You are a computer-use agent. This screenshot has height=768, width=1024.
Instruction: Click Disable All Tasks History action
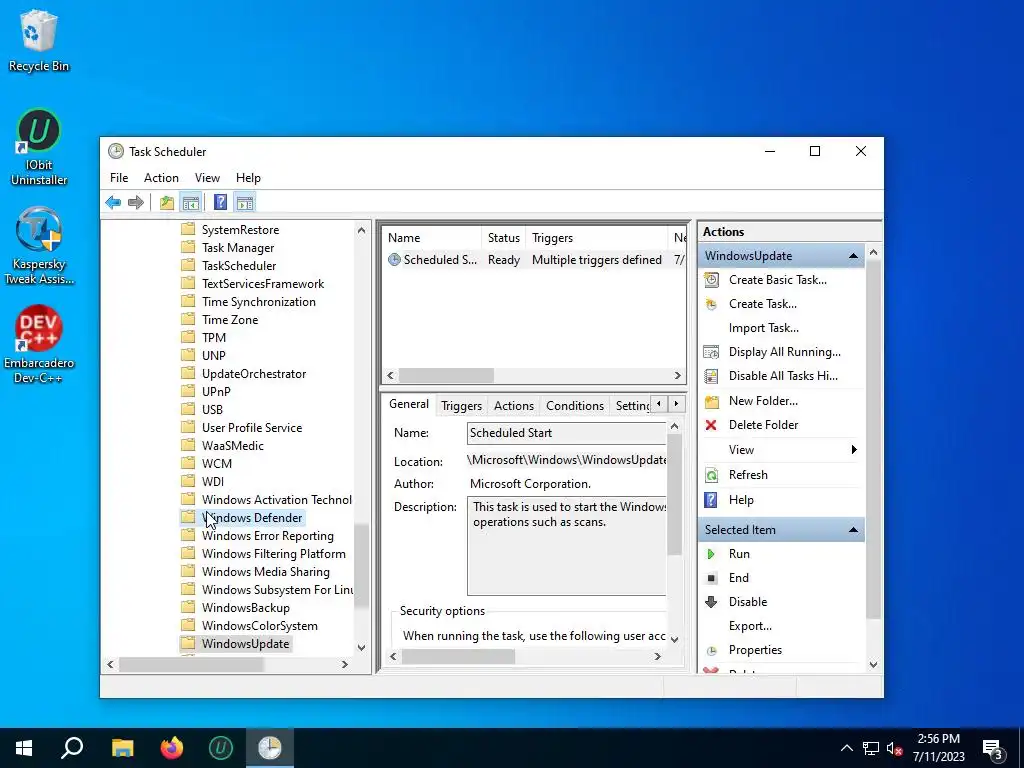tap(783, 376)
